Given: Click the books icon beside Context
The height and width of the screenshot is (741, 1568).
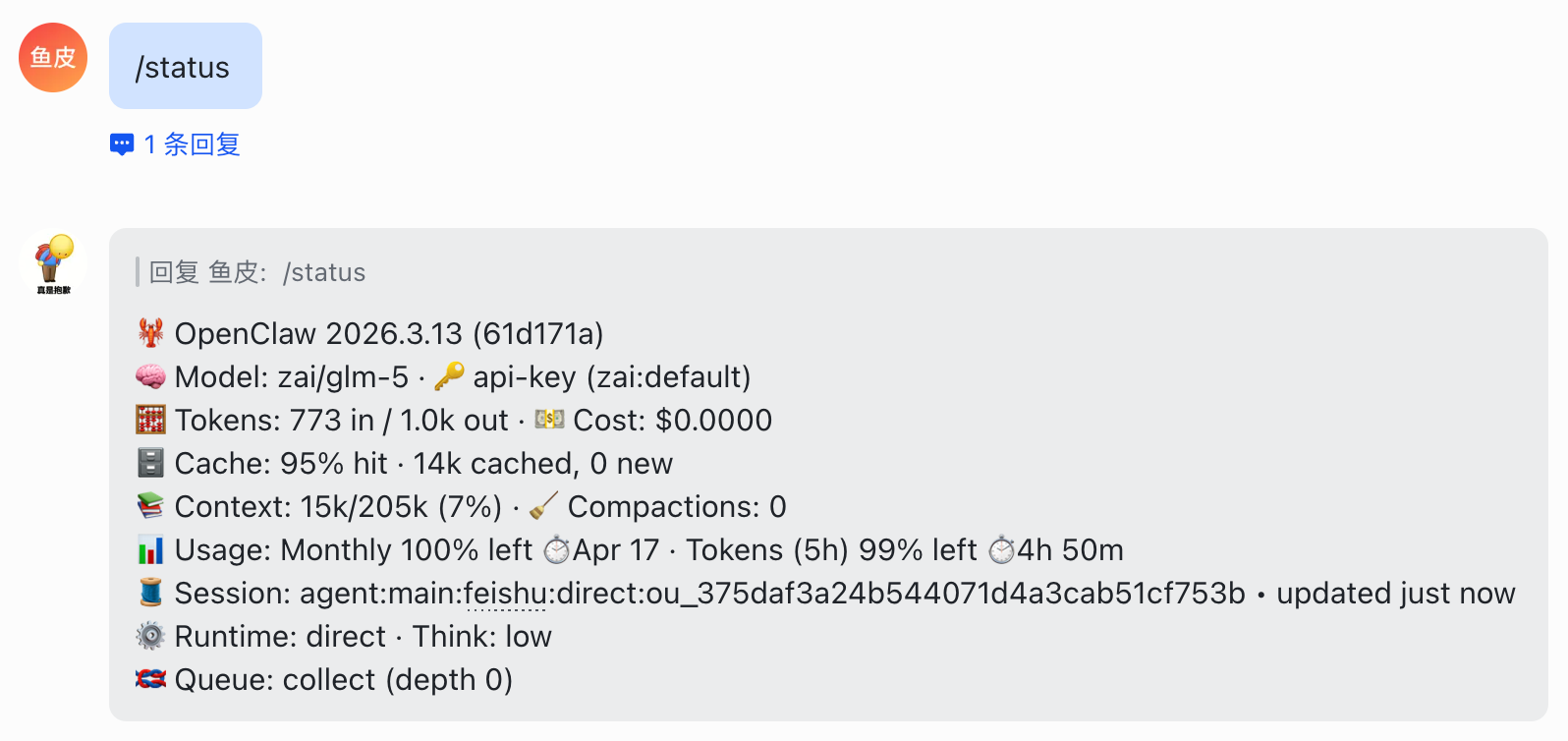Looking at the screenshot, I should click(x=150, y=506).
